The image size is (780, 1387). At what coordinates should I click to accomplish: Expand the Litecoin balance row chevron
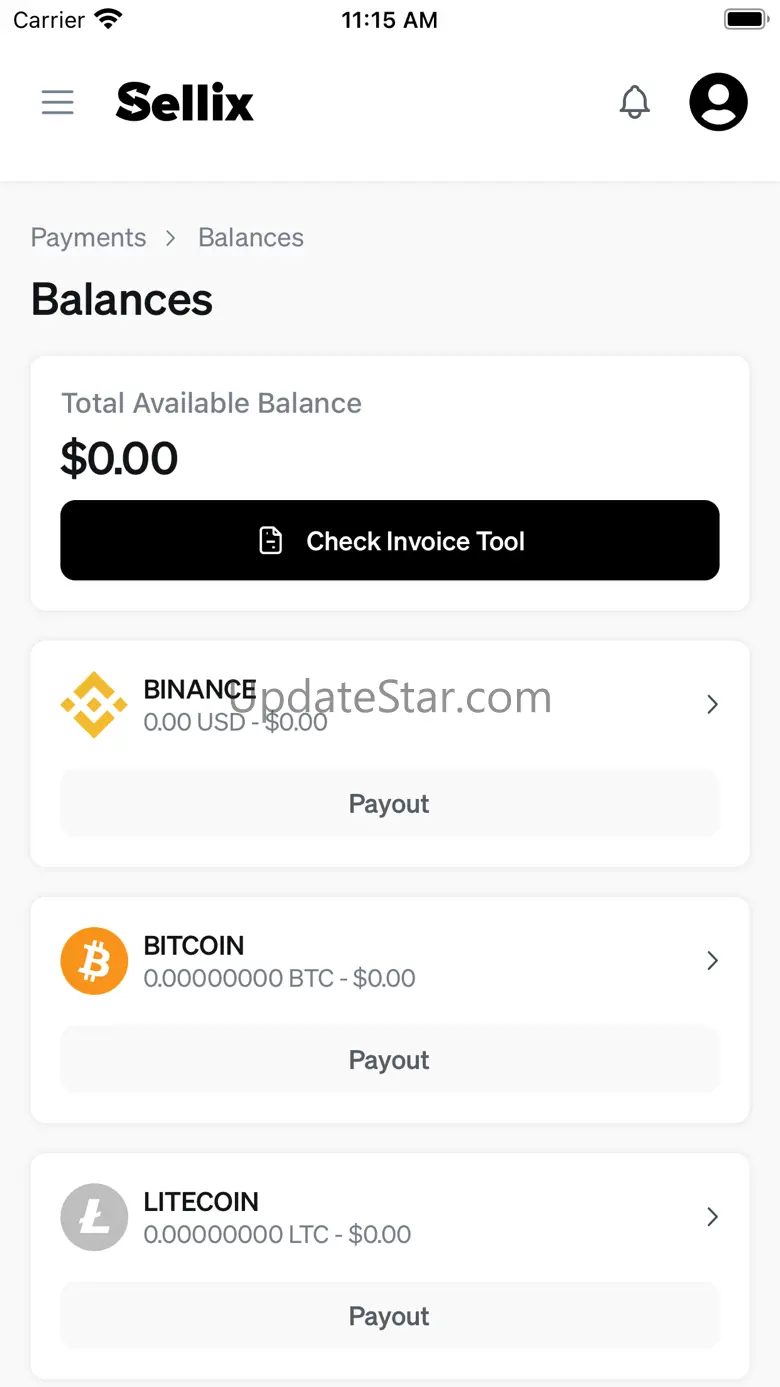(712, 1217)
